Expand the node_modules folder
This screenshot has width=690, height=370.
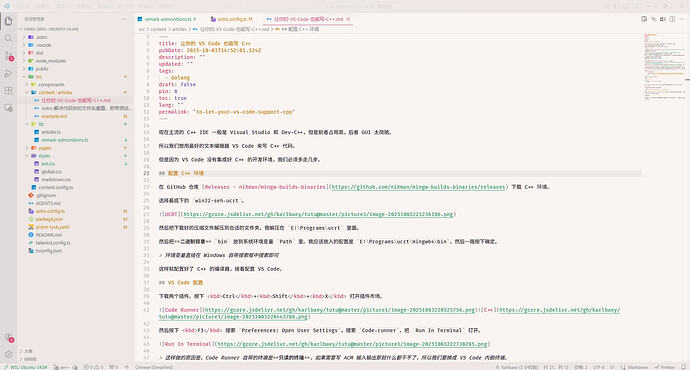click(50, 61)
